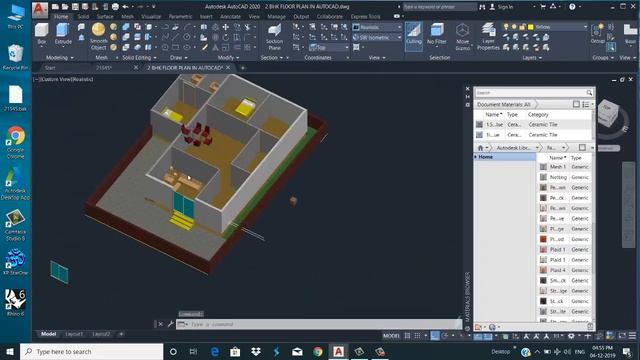Toggle clean screen icon in status bar

tap(622, 336)
